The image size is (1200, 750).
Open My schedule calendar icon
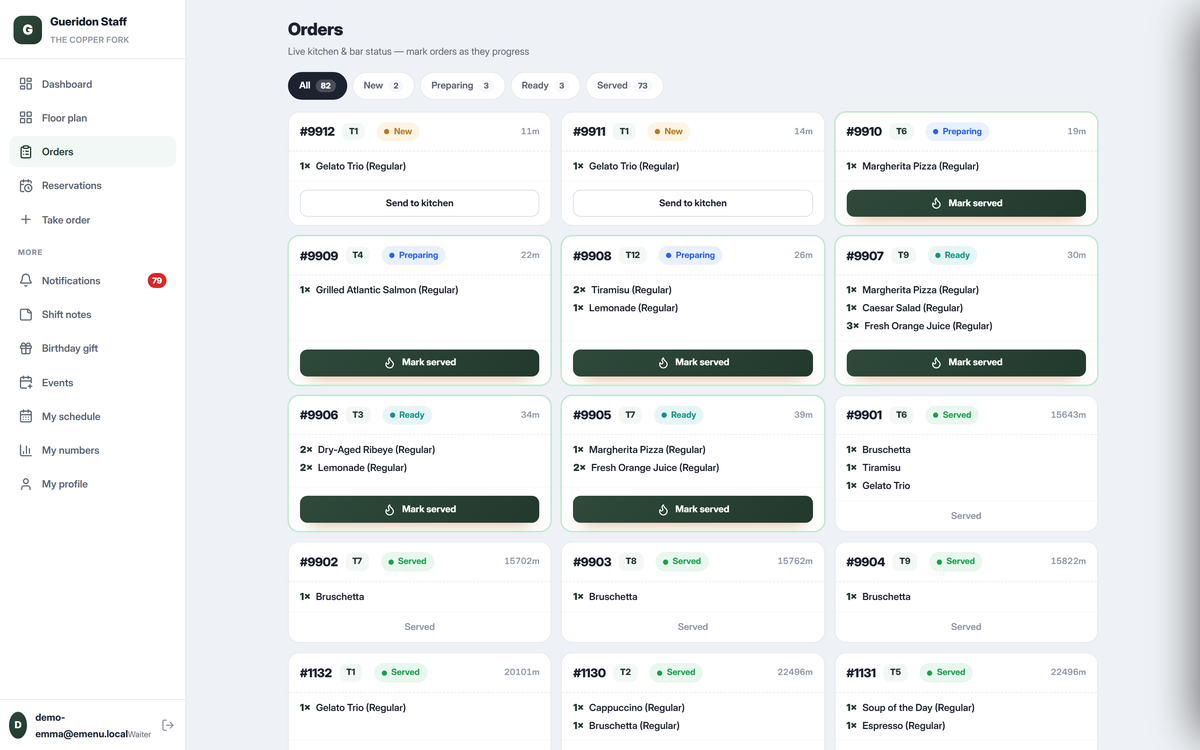coord(26,417)
